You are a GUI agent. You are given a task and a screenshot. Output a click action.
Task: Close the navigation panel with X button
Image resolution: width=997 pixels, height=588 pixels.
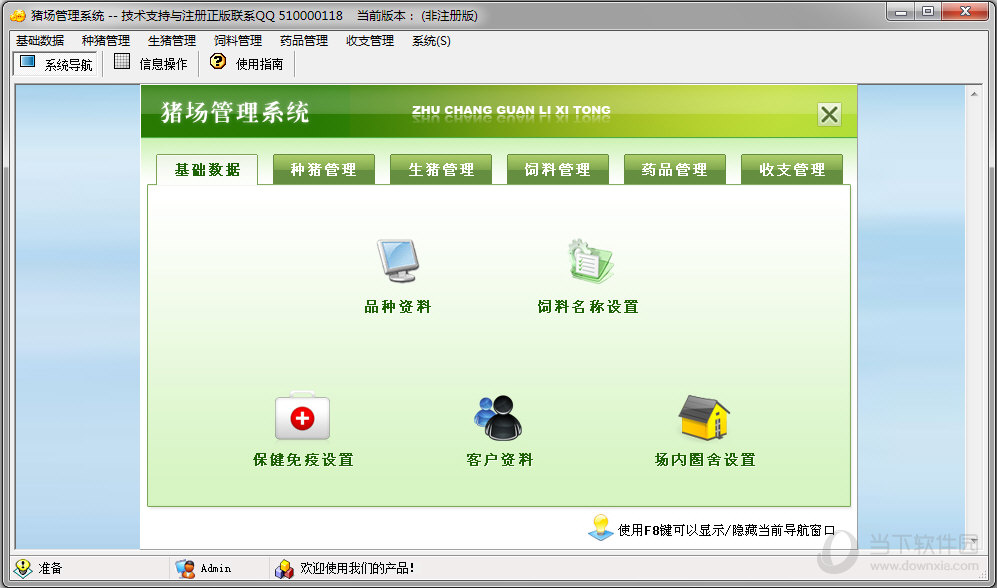point(829,114)
